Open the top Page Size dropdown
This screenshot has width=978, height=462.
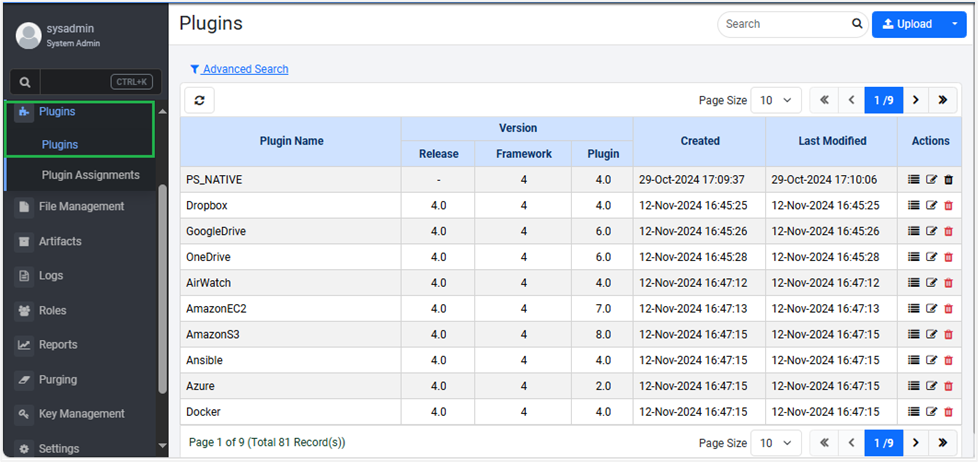tap(776, 100)
